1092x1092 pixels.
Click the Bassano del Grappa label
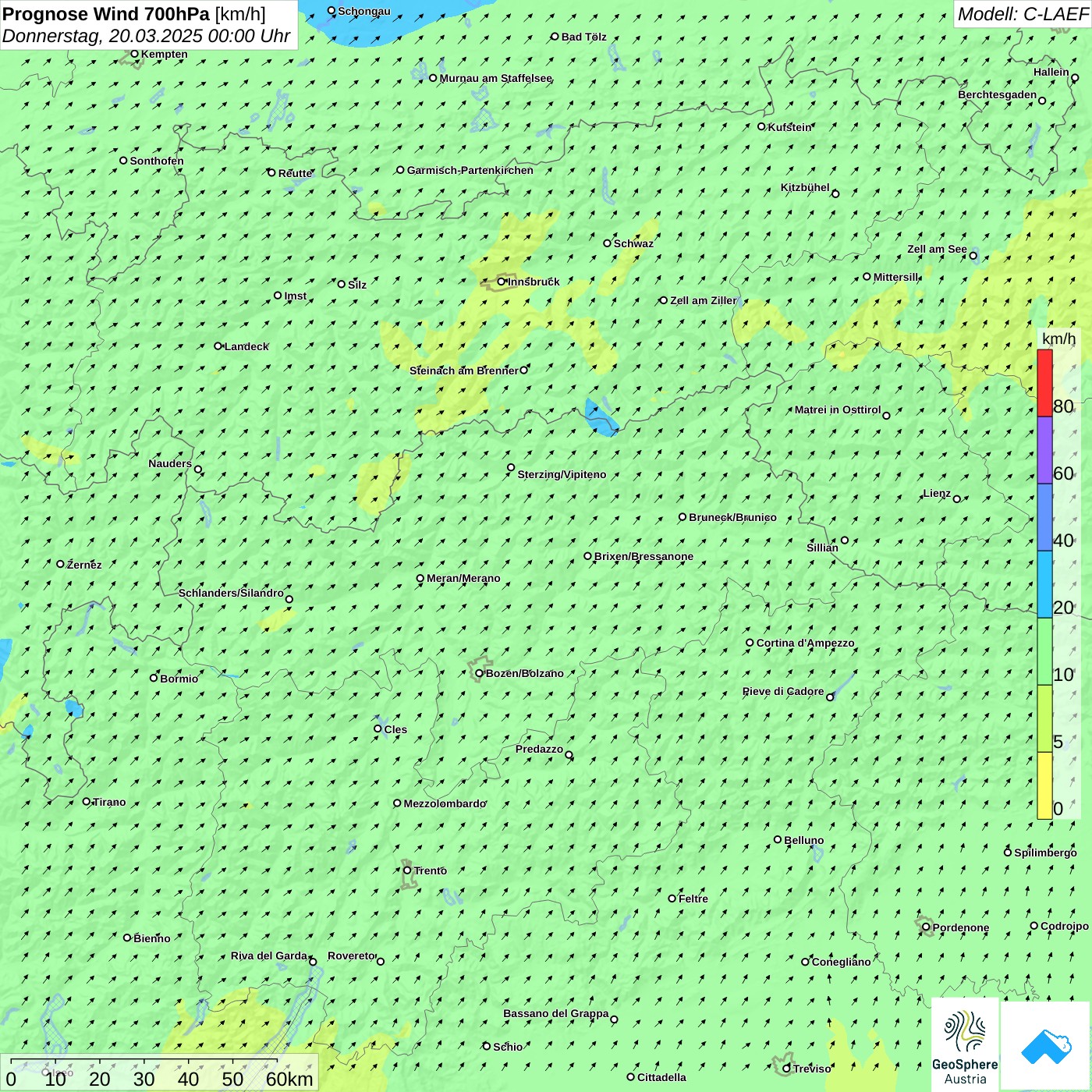click(556, 1013)
